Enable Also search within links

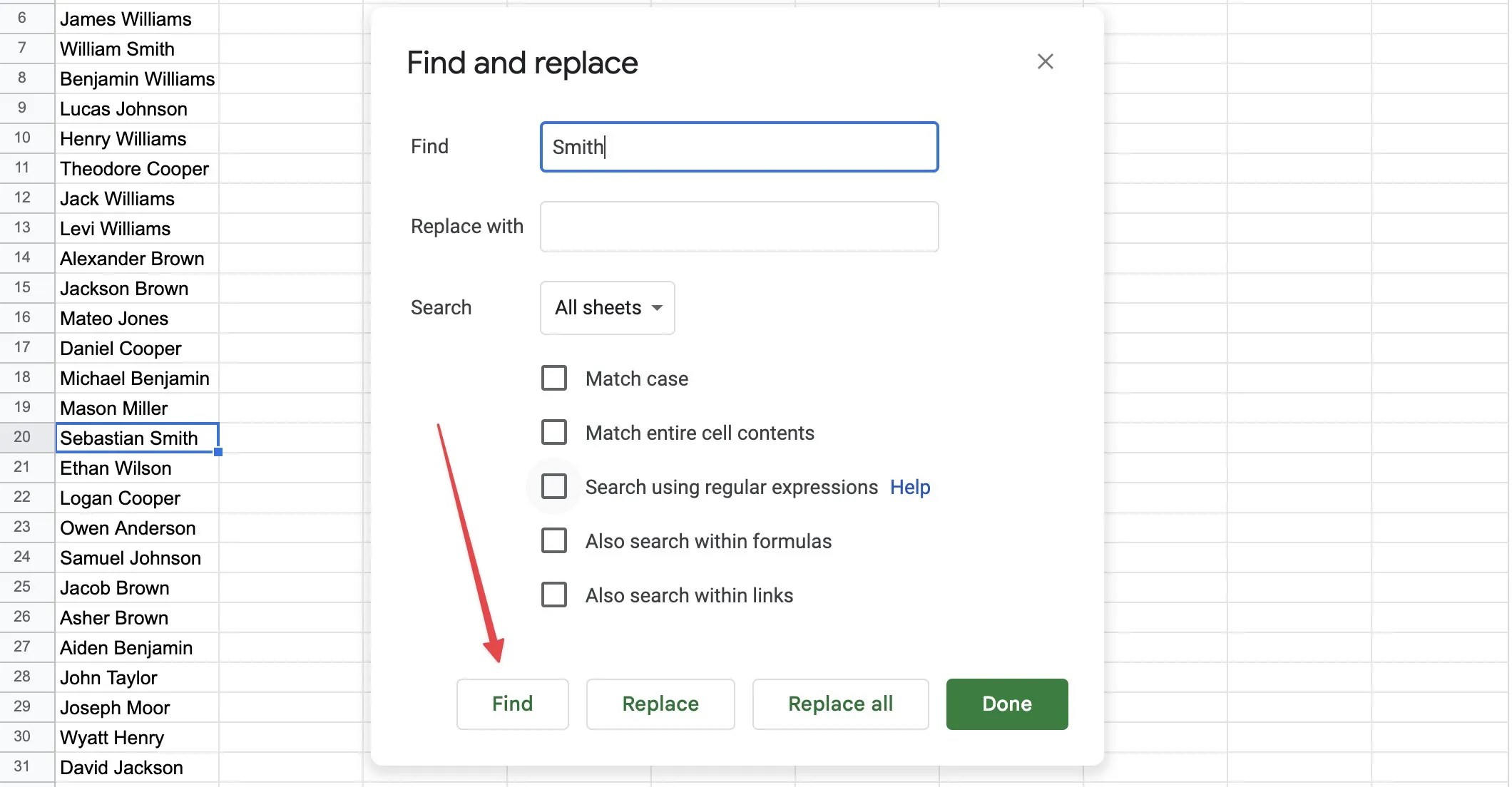pos(553,595)
